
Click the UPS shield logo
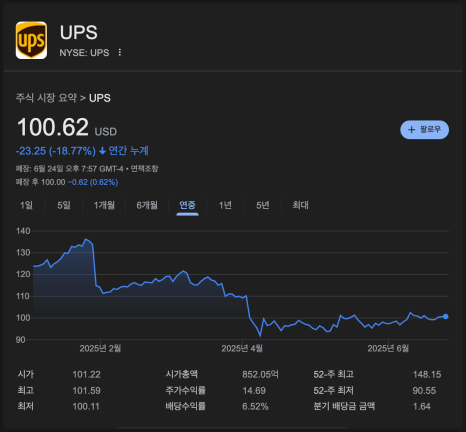31,40
